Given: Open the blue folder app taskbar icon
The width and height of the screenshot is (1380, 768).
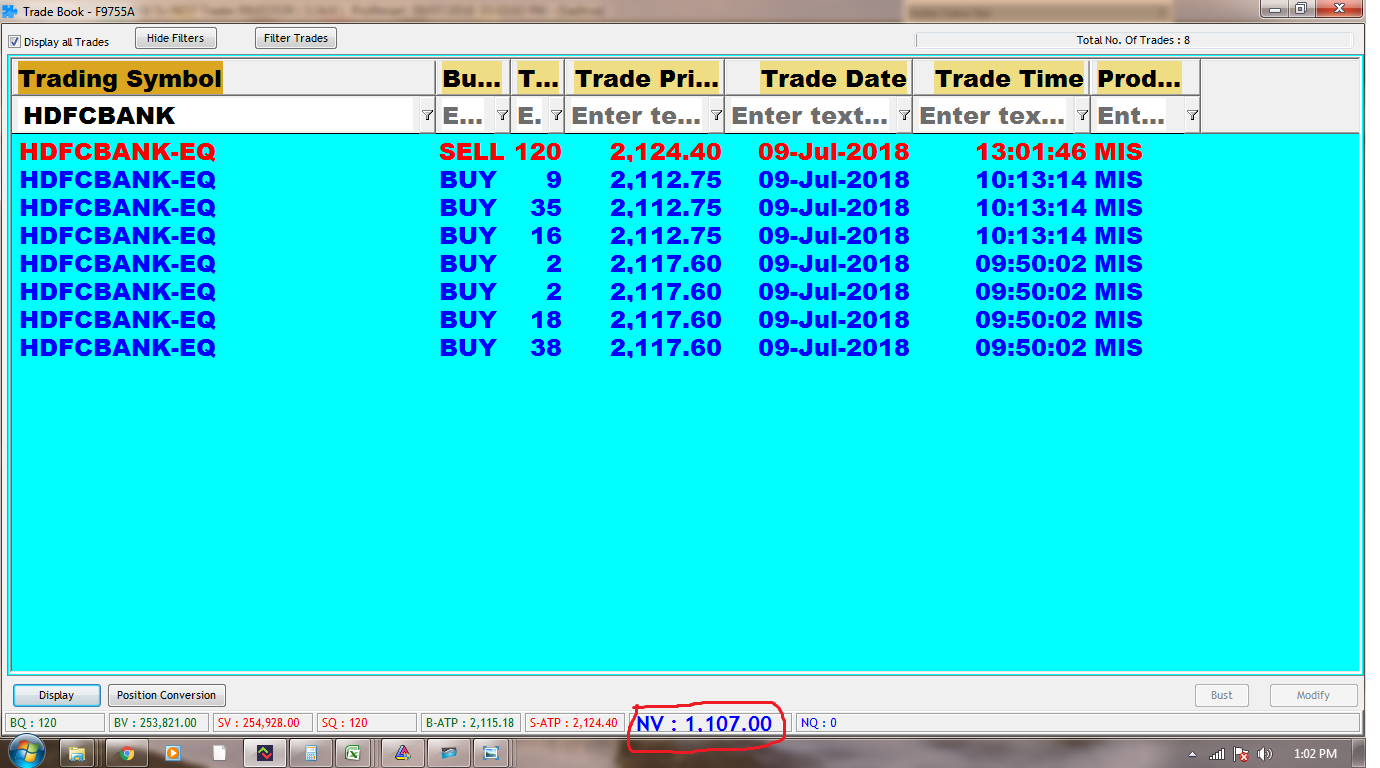Looking at the screenshot, I should [x=448, y=753].
